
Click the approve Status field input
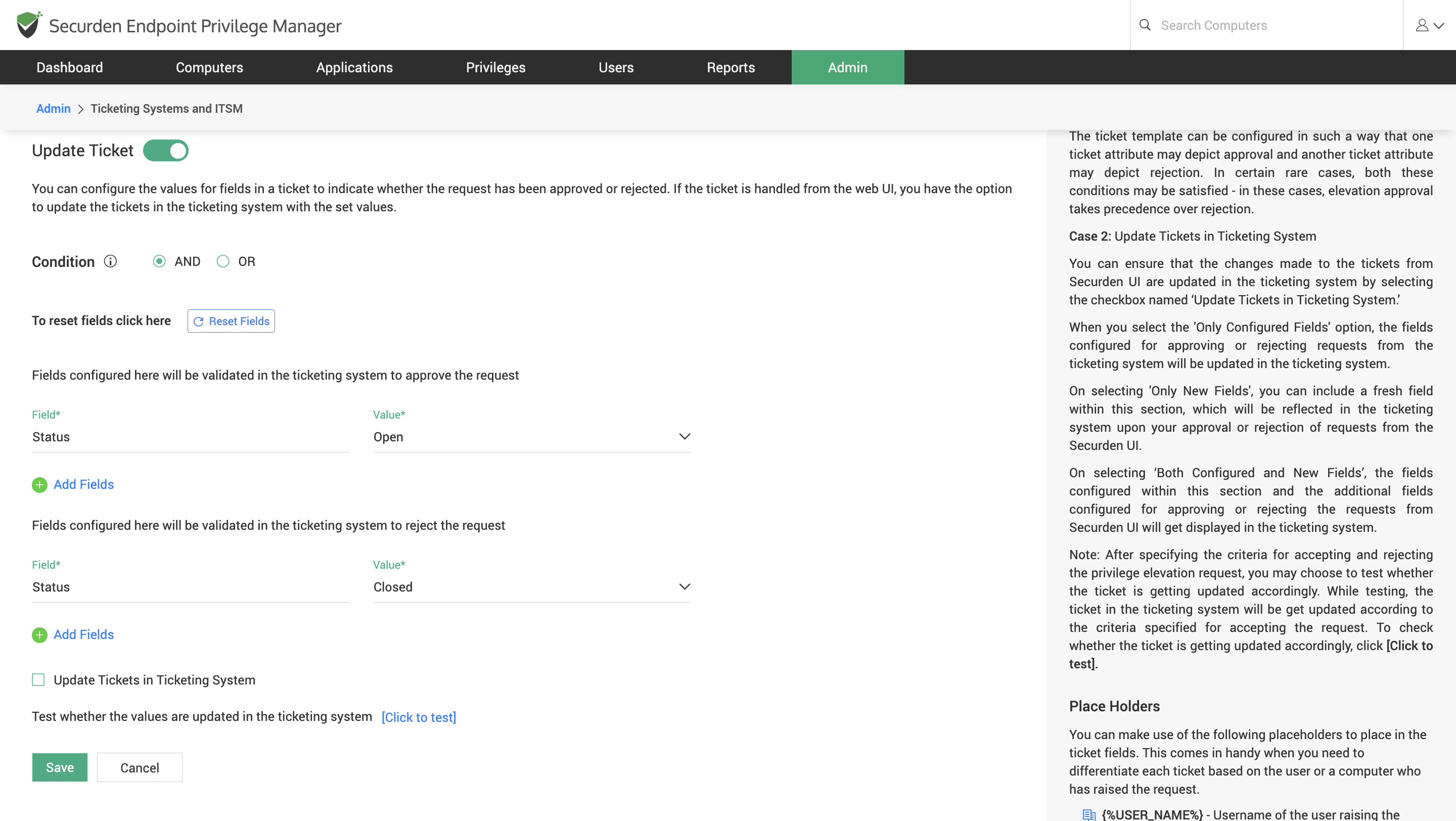pyautogui.click(x=191, y=437)
